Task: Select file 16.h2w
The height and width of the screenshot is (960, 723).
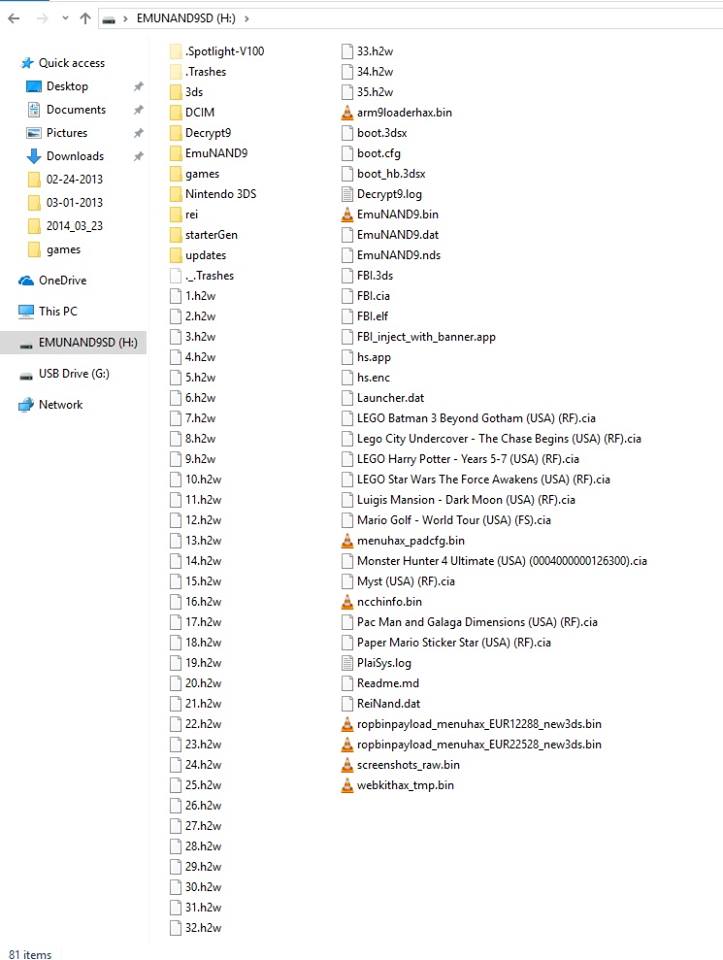Action: [203, 601]
